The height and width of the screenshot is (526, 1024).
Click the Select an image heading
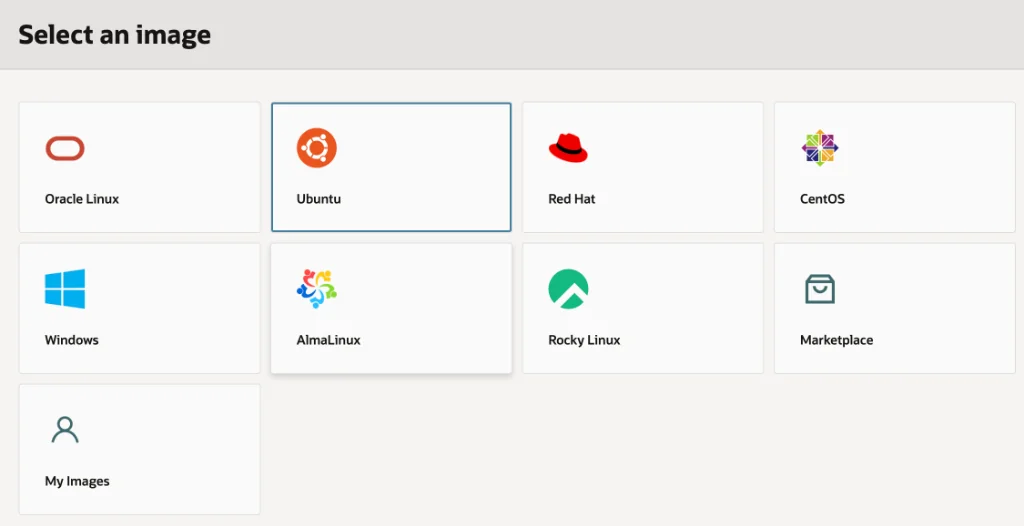115,35
